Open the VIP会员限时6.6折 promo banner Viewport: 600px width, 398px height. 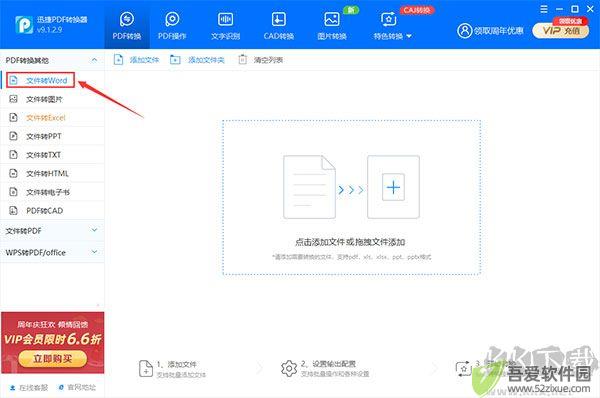[x=52, y=343]
